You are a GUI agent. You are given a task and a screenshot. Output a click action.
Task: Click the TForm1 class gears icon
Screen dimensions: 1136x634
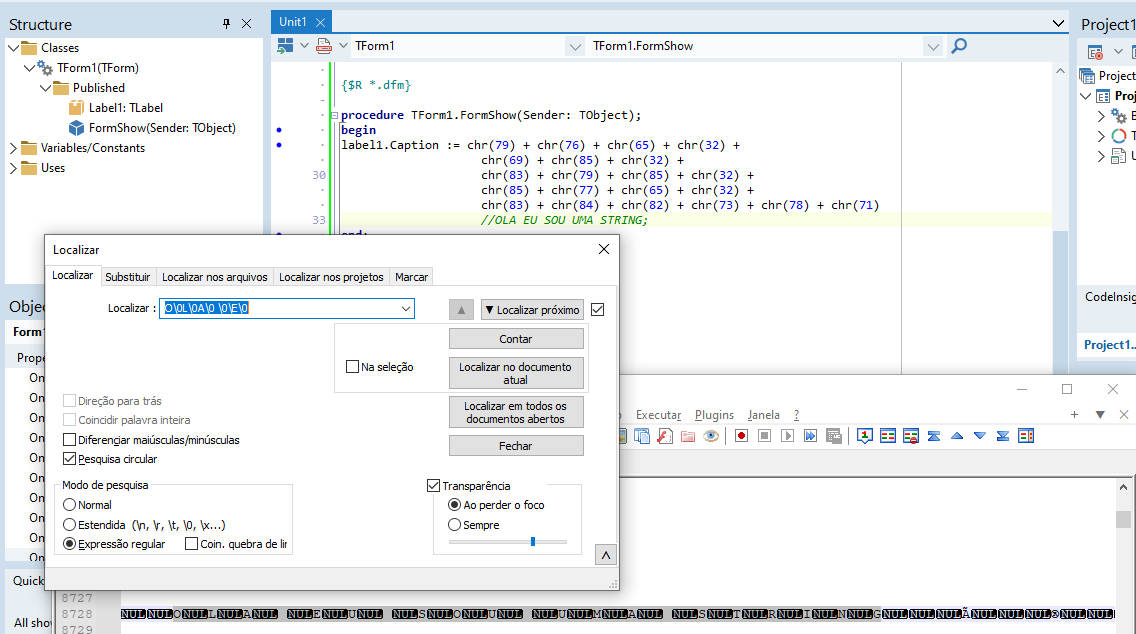point(45,67)
